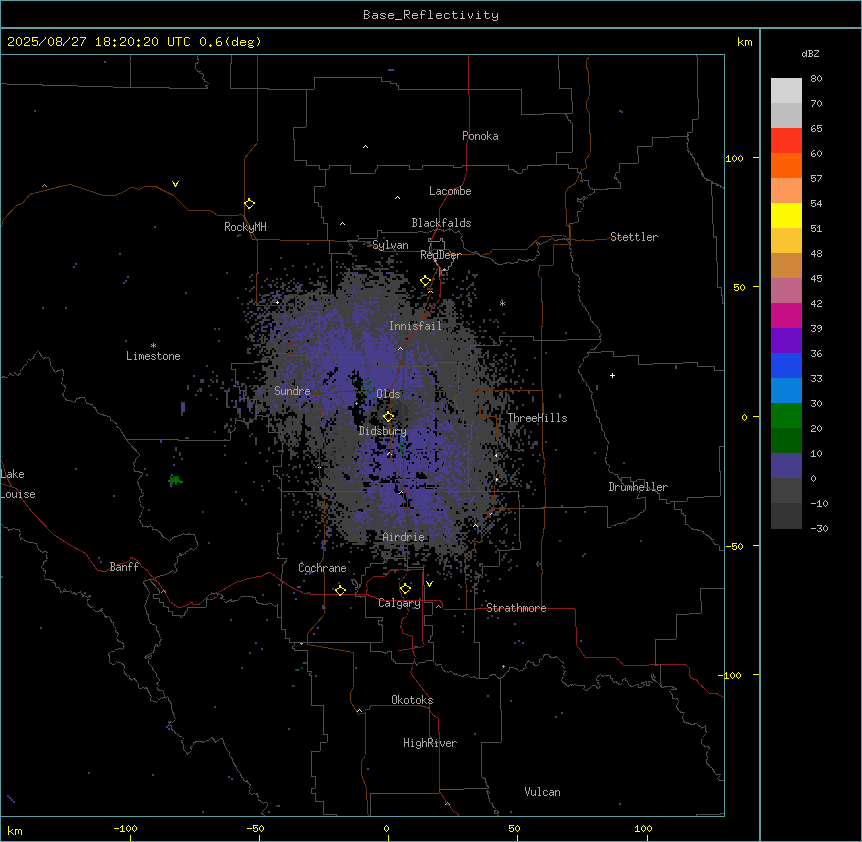Click the white plus marker northwest of Drumheller

point(612,375)
